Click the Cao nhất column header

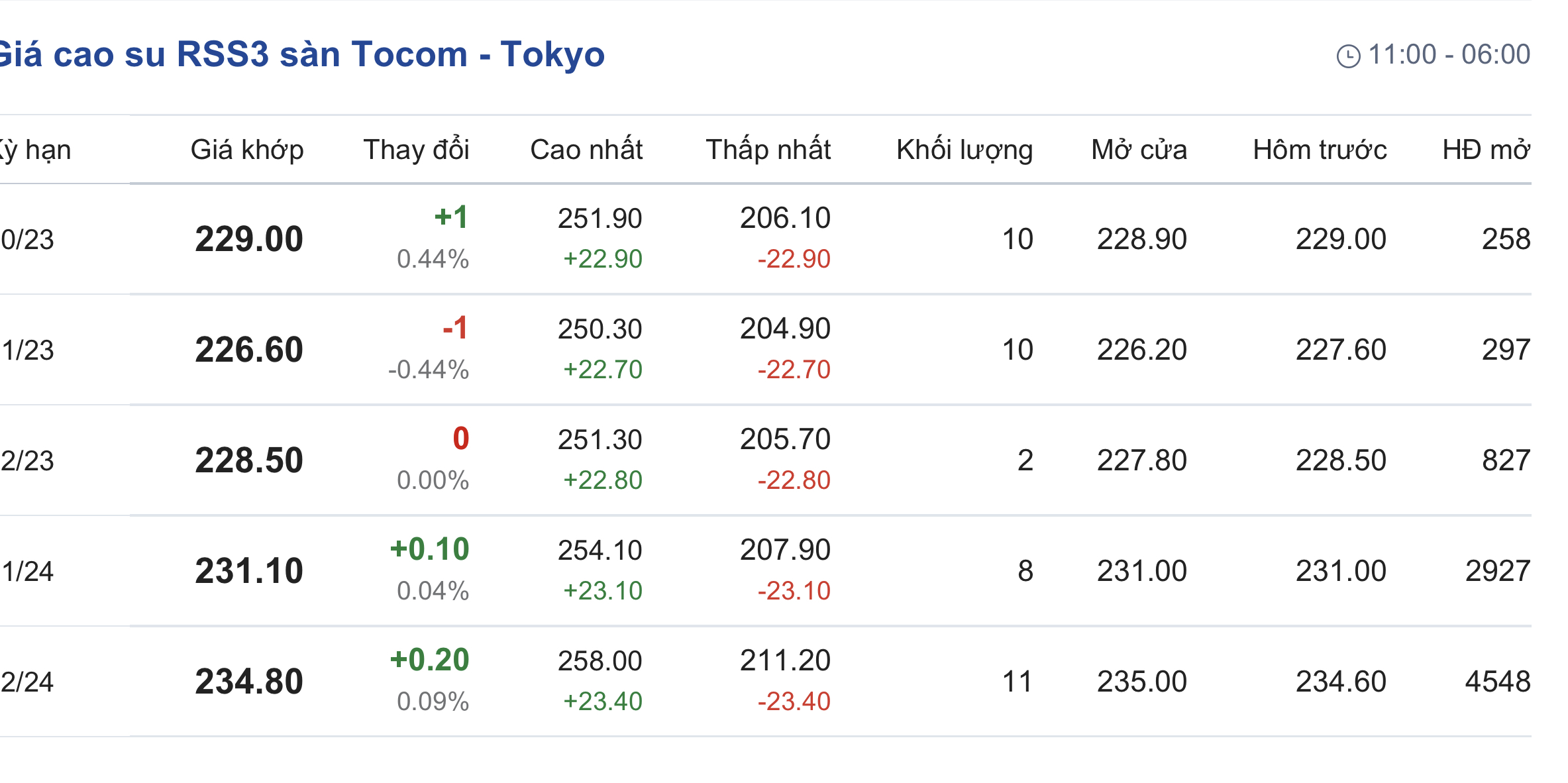pos(586,150)
